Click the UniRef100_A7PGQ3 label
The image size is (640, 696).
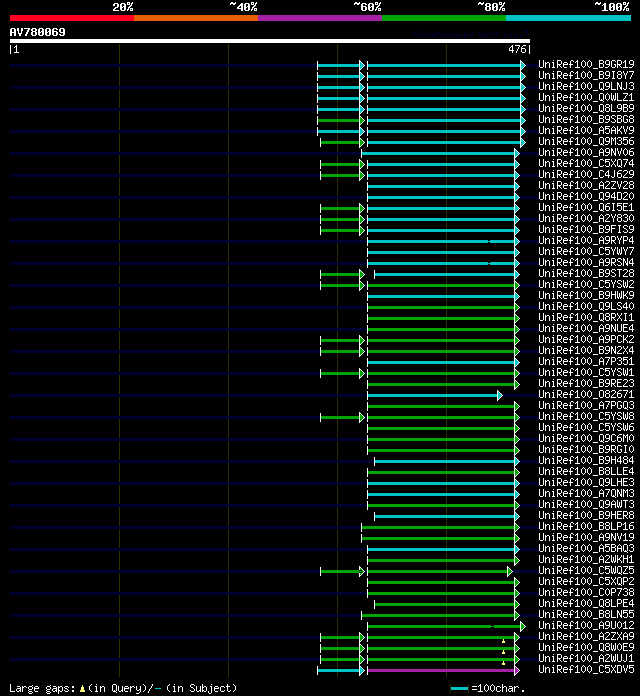586,406
